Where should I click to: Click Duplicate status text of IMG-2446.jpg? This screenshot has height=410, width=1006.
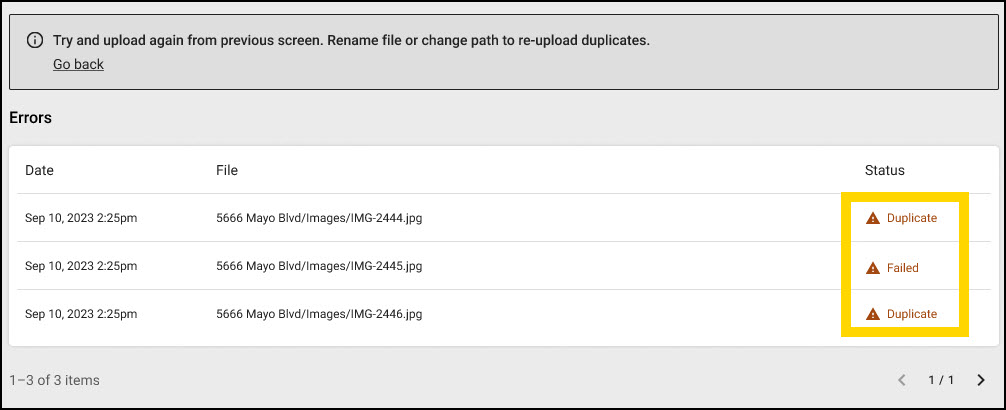[911, 314]
